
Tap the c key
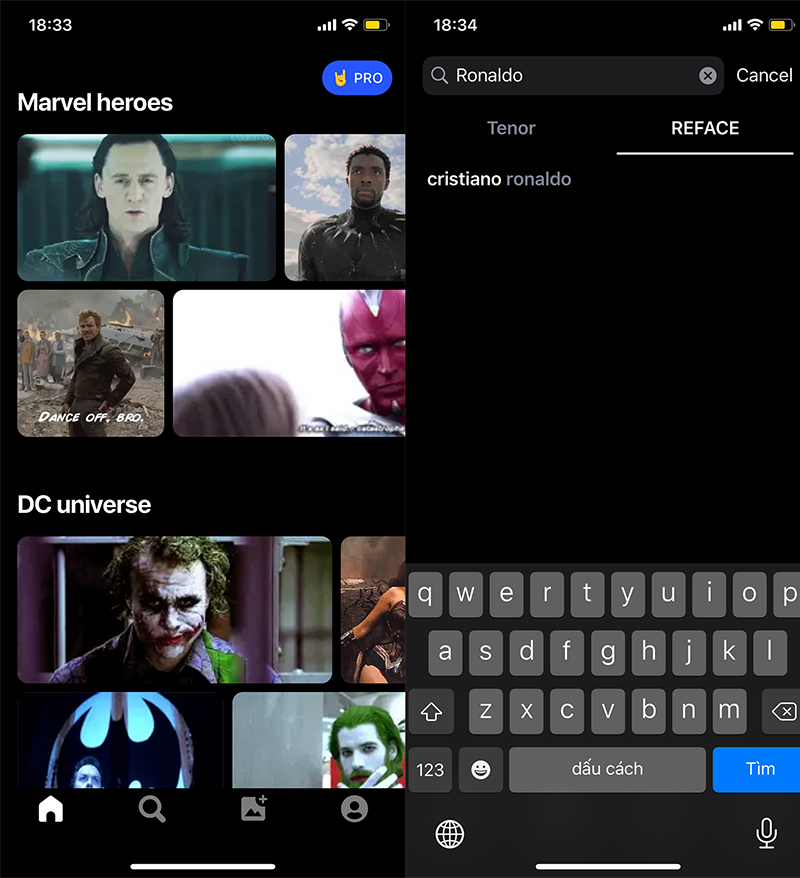coord(567,711)
